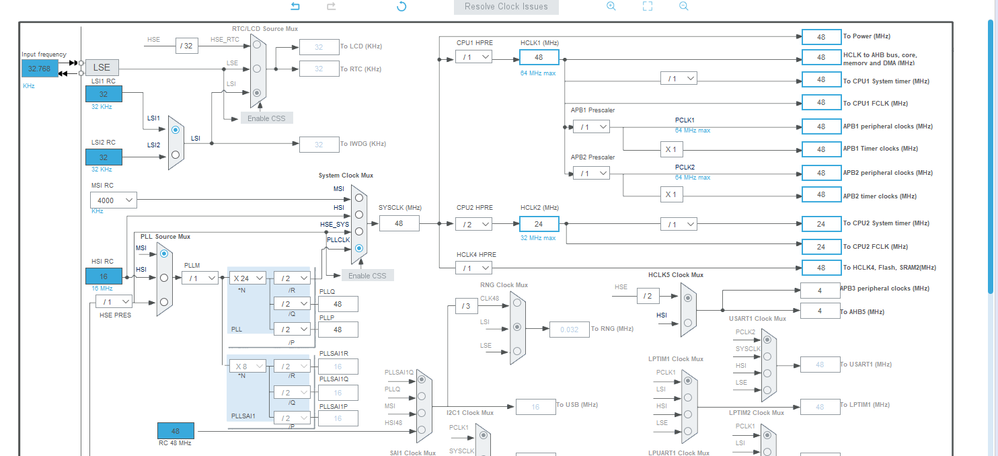The width and height of the screenshot is (998, 456).
Task: Select HSI radio in PLL Source Mux
Action: (164, 278)
